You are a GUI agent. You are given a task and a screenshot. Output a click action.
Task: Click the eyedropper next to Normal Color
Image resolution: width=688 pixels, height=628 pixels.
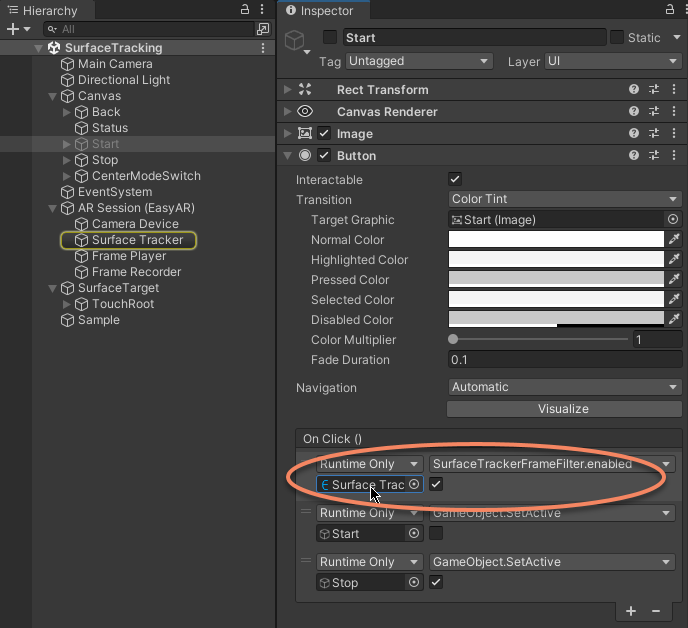(674, 240)
